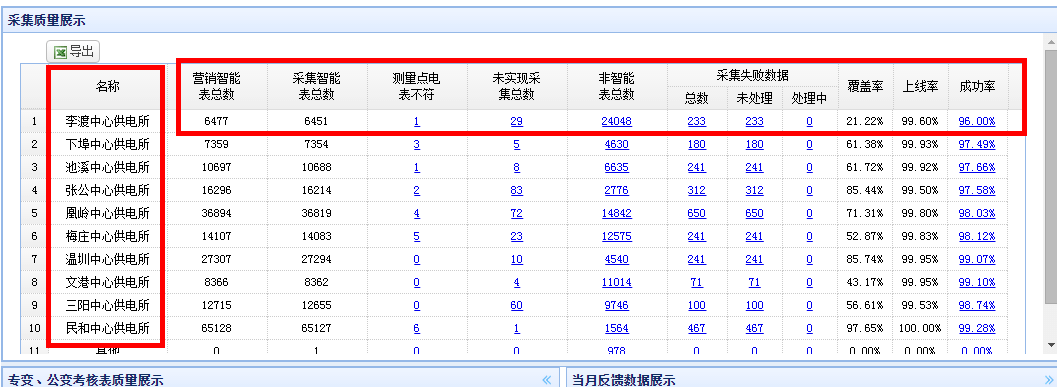Viewport: 1057px width, 387px height.
Task: Click 未实现采集总数 value 83 for 张公中心供电所
Action: click(x=516, y=190)
